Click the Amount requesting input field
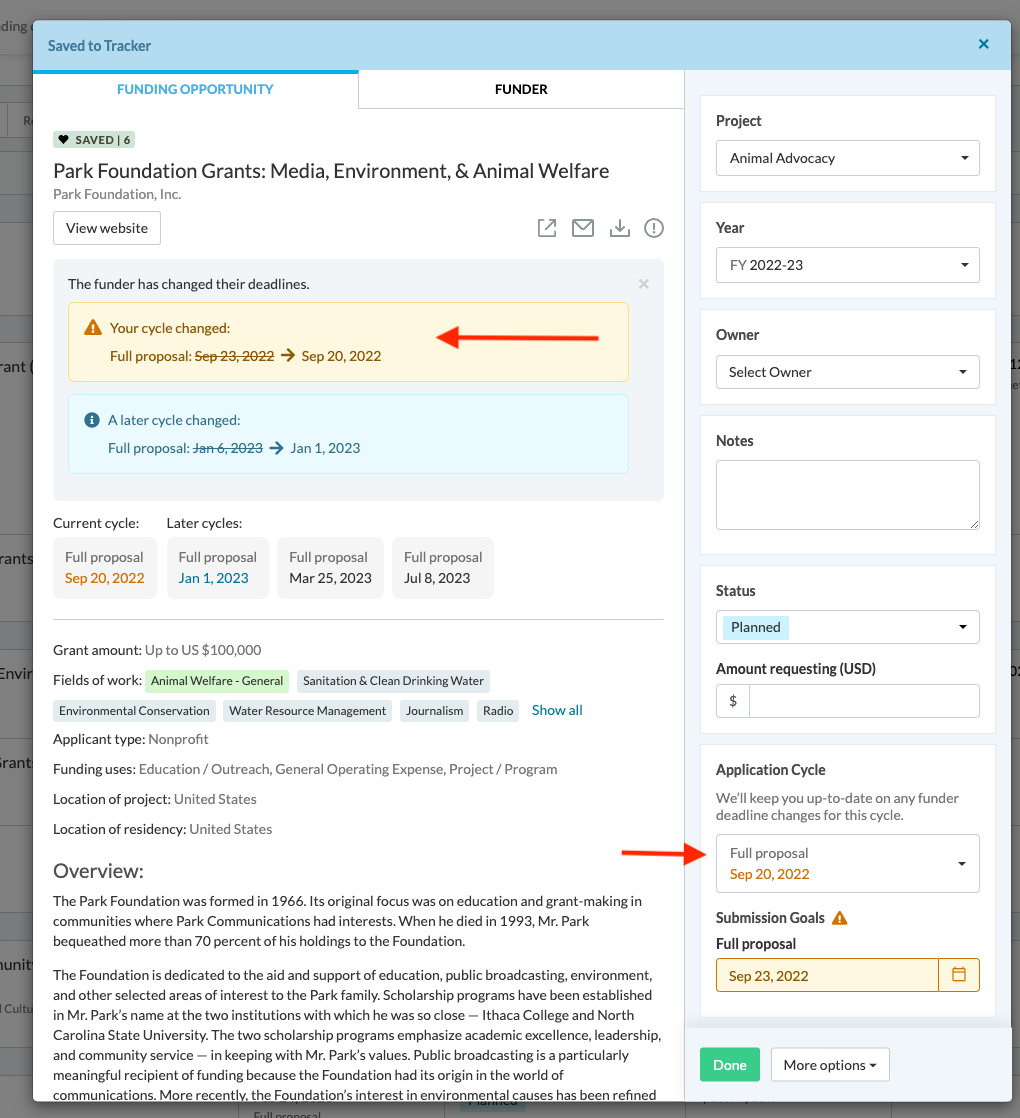The image size is (1020, 1118). [864, 701]
